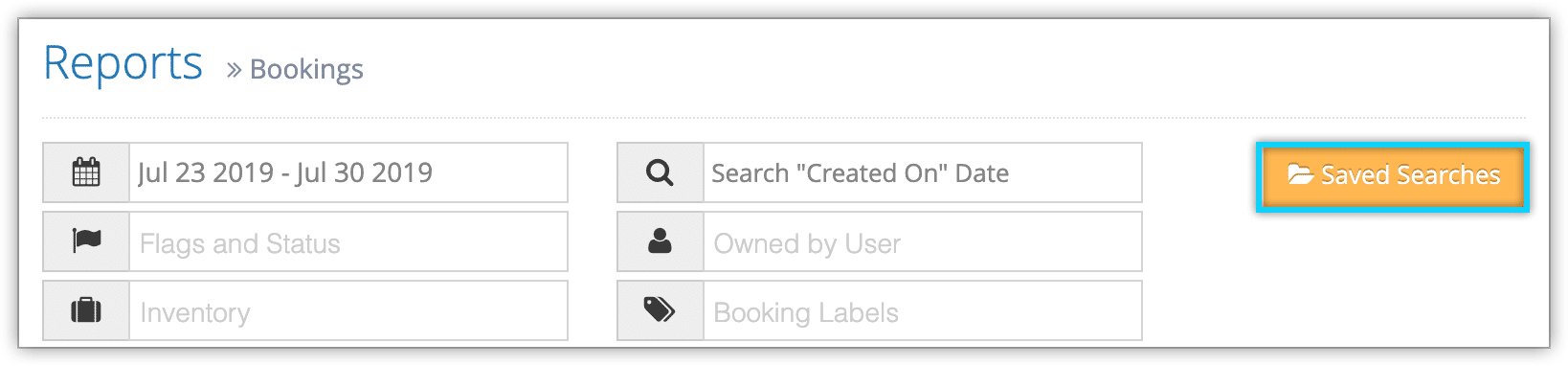Click the open folder icon on Saved Searches
This screenshot has height=366, width=1568.
(1300, 174)
